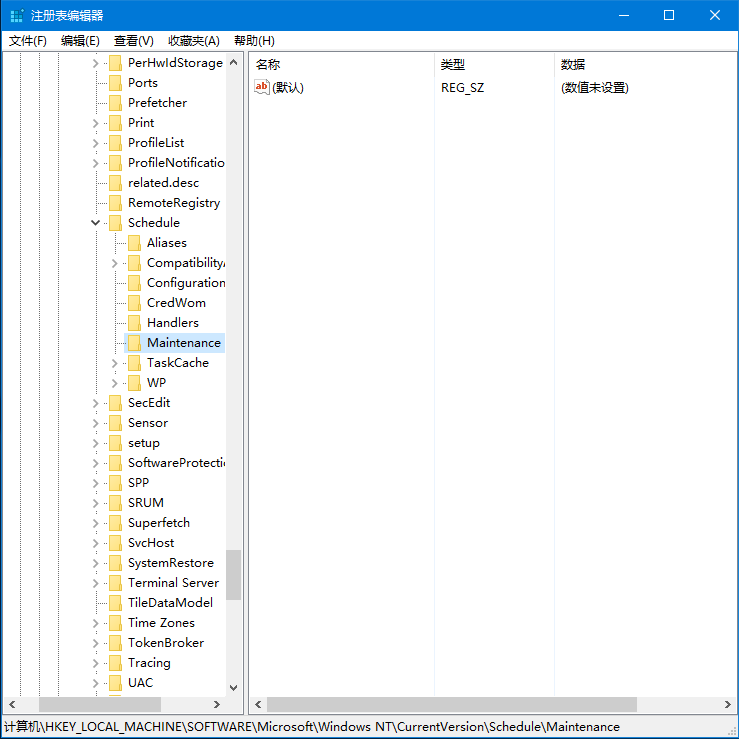
Task: Click tree pane scroll left arrow
Action: tap(12, 704)
